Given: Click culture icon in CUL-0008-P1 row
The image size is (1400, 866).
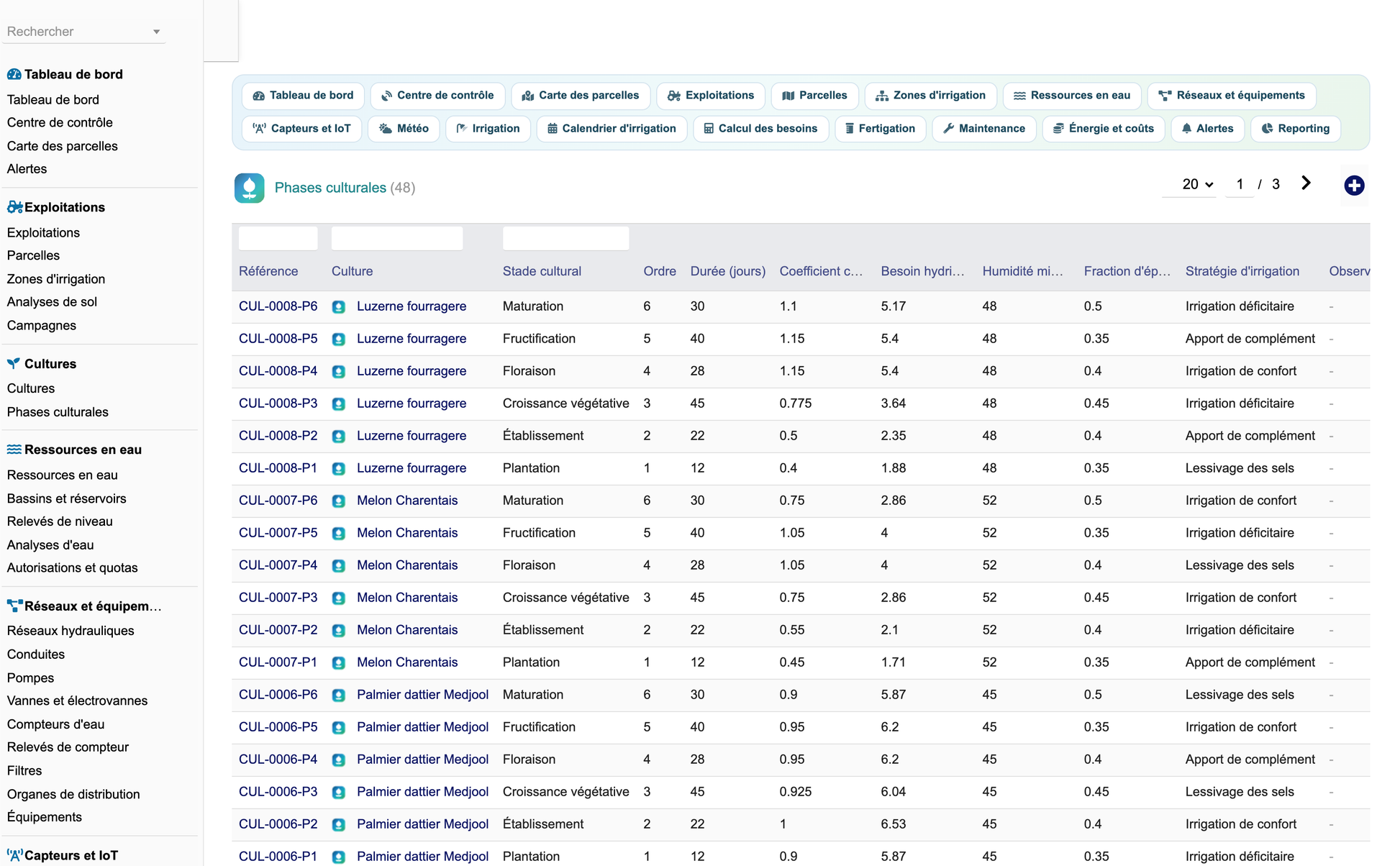Looking at the screenshot, I should (339, 469).
